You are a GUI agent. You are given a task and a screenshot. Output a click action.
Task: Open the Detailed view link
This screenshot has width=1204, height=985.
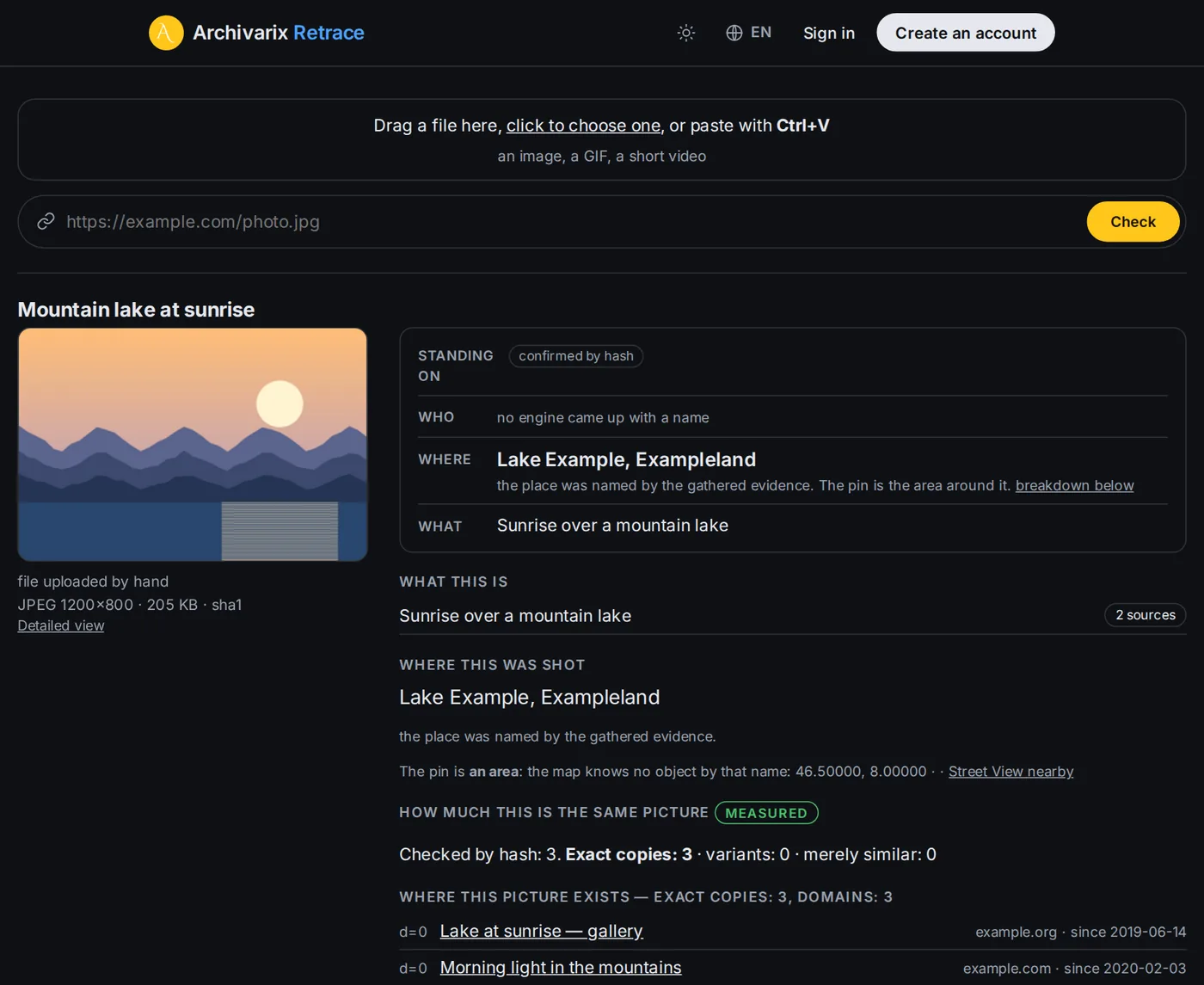coord(61,625)
